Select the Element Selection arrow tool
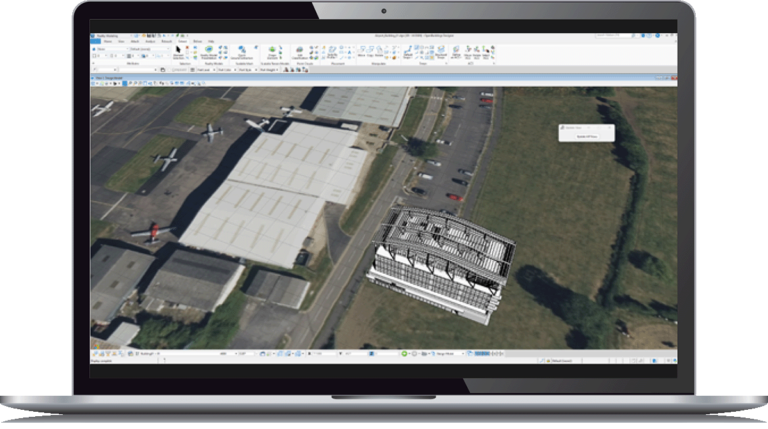The width and height of the screenshot is (768, 429). 179,49
